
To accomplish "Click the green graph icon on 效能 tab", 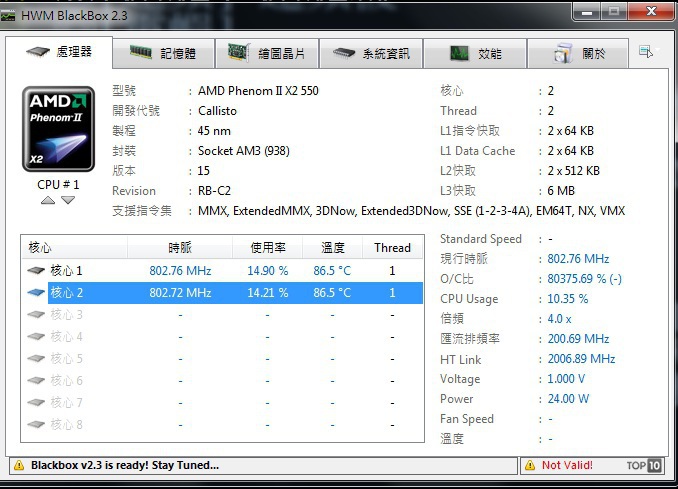I will (x=459, y=53).
